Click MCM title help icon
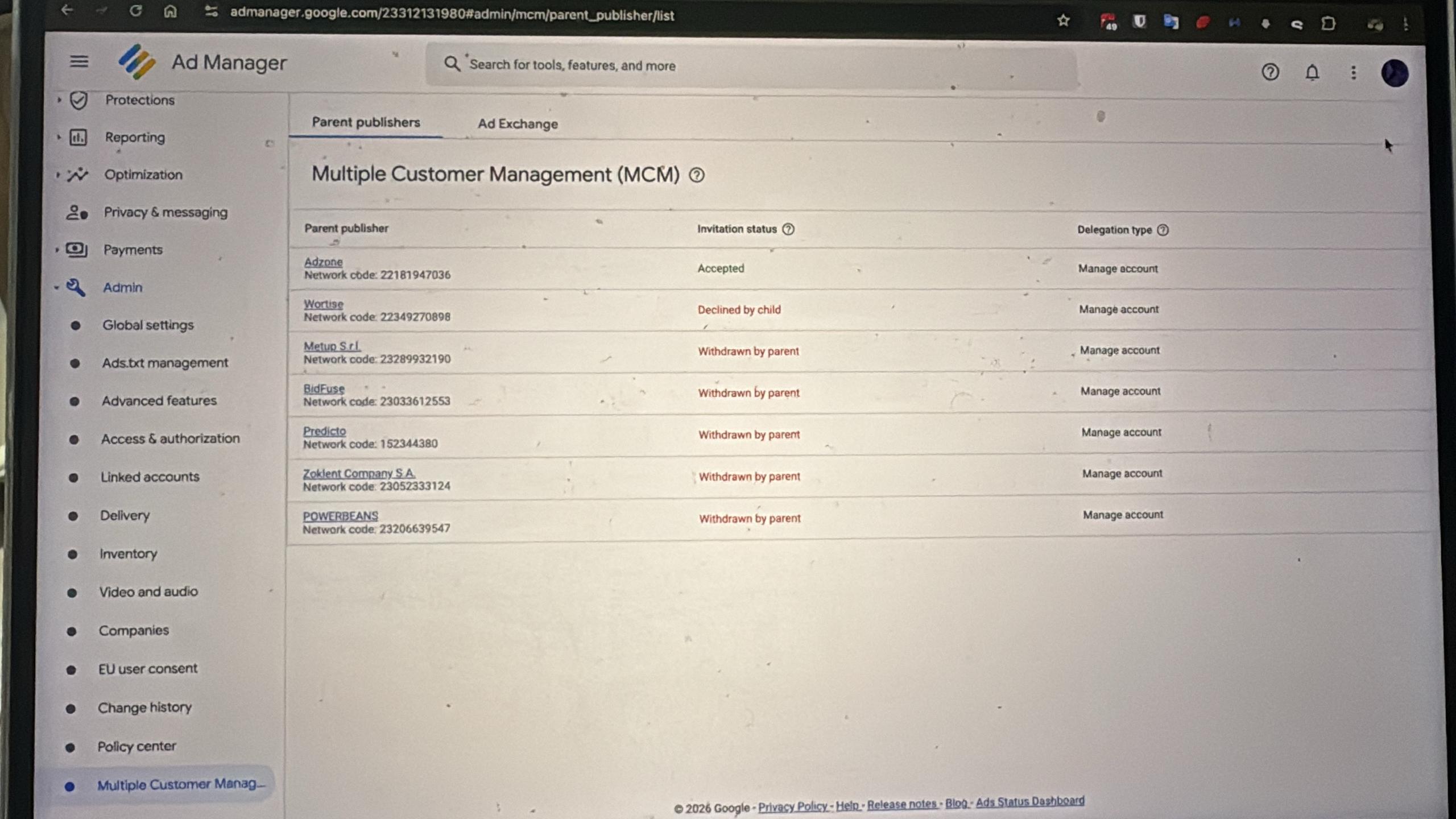This screenshot has width=1456, height=819. [x=697, y=175]
